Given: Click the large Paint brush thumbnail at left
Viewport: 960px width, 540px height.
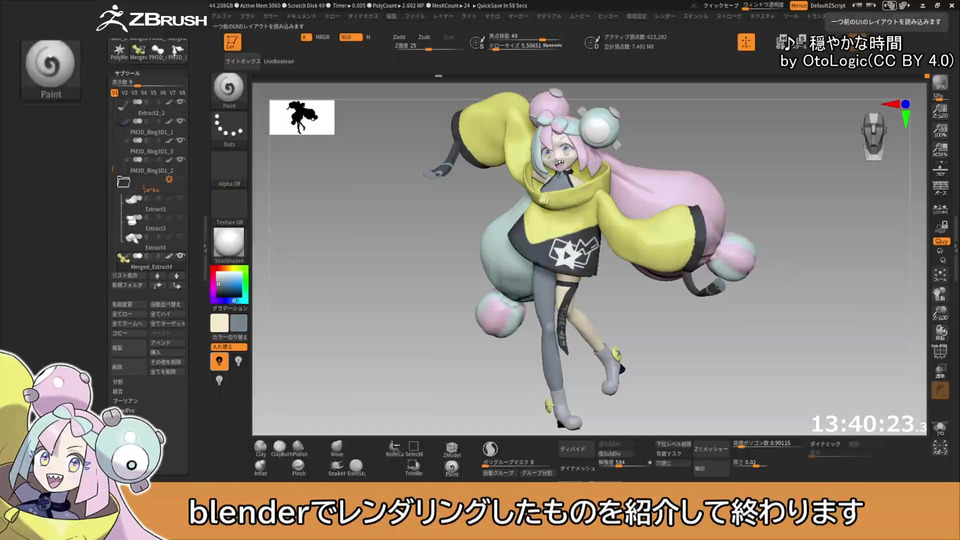Looking at the screenshot, I should point(51,70).
